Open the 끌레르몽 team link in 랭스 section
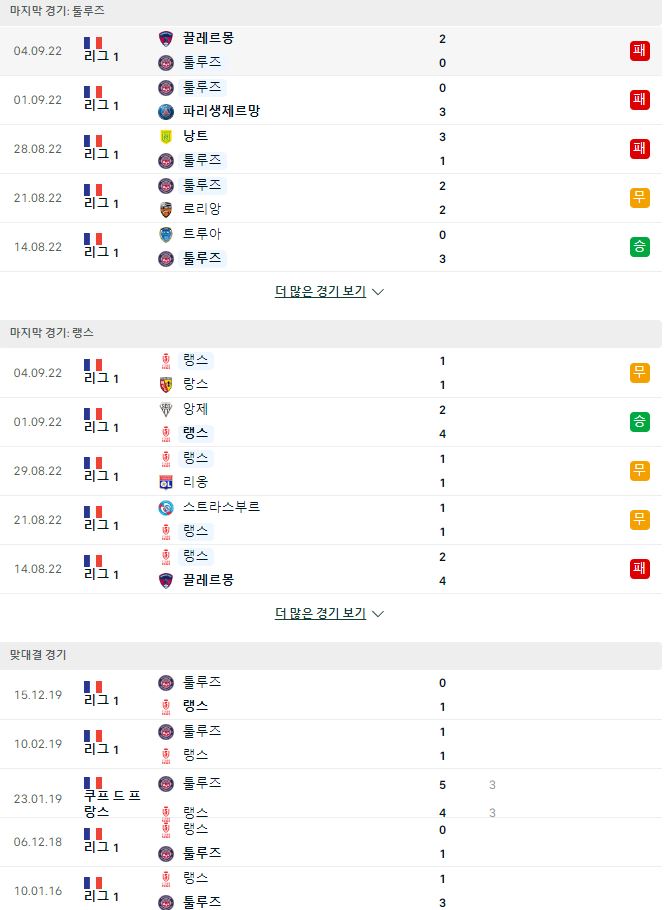Screen dimensions: 664x910 pyautogui.click(x=208, y=580)
